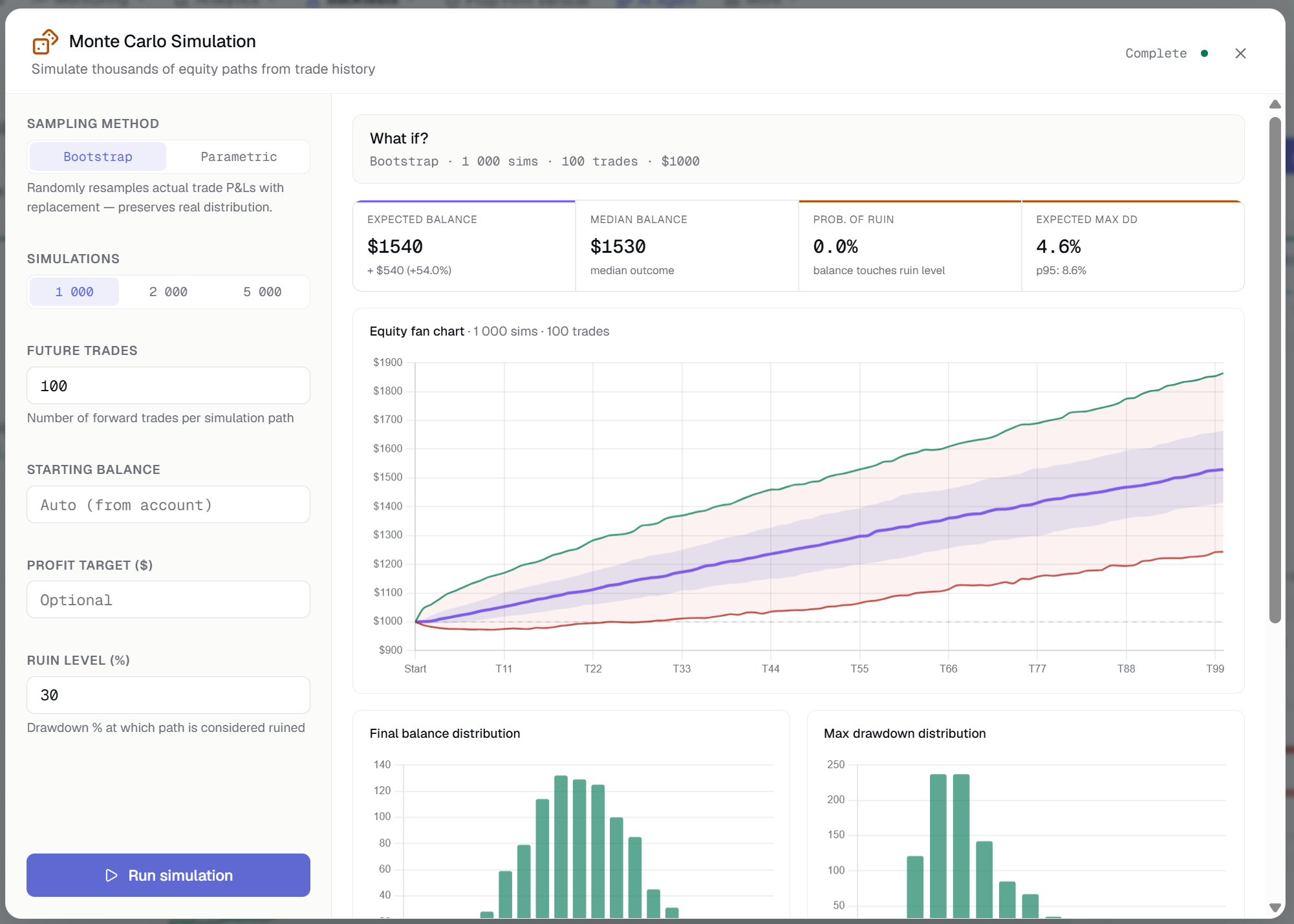
Task: Click the scrollbar down arrow
Action: pos(1275,907)
